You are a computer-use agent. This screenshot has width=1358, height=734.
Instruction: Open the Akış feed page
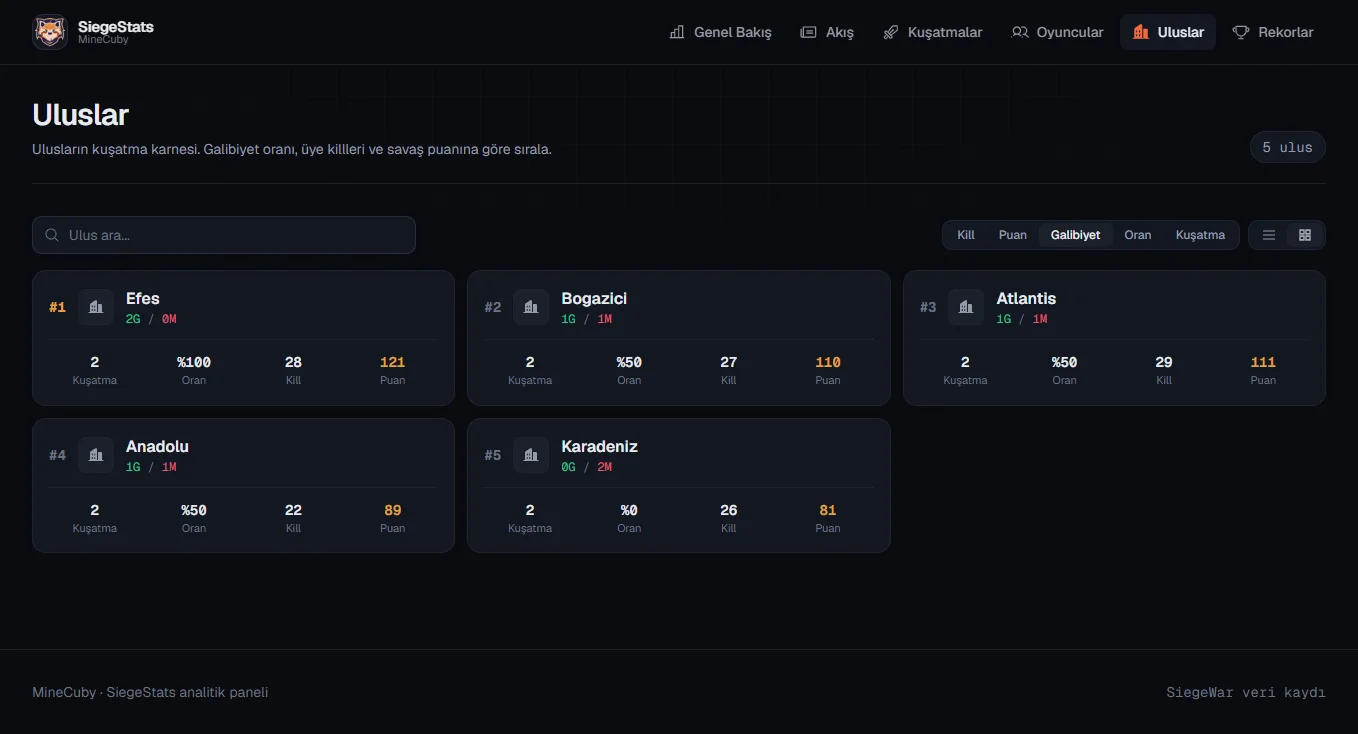tap(827, 32)
